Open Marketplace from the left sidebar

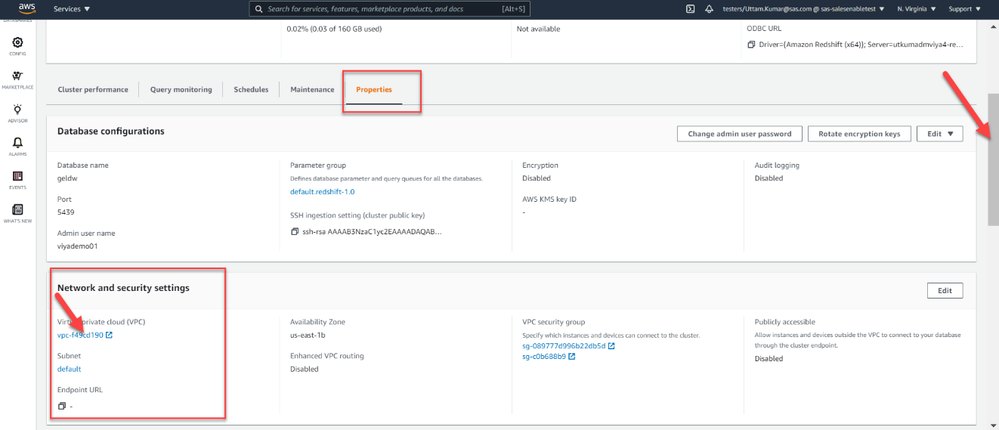17,77
